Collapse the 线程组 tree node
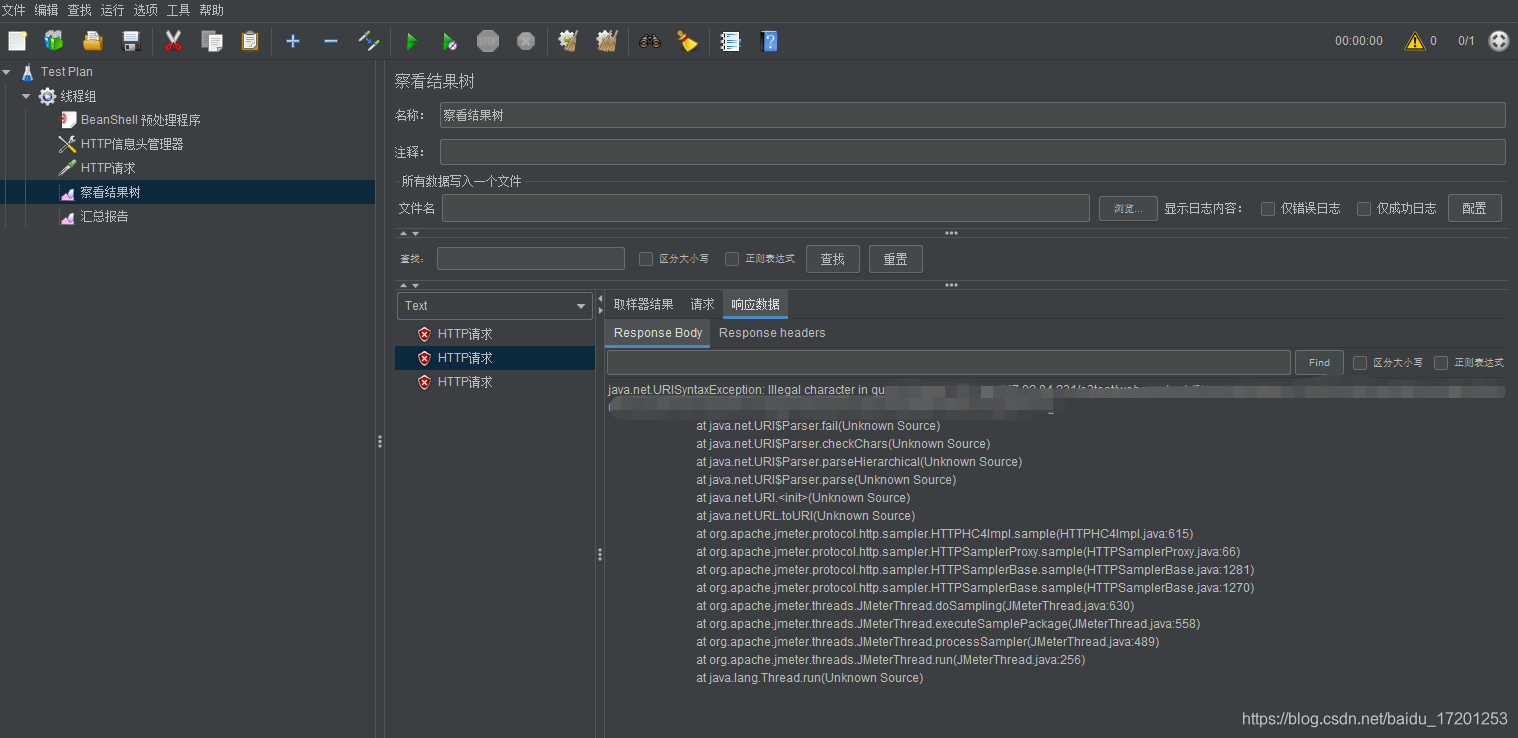This screenshot has height=738, width=1518. (x=26, y=95)
